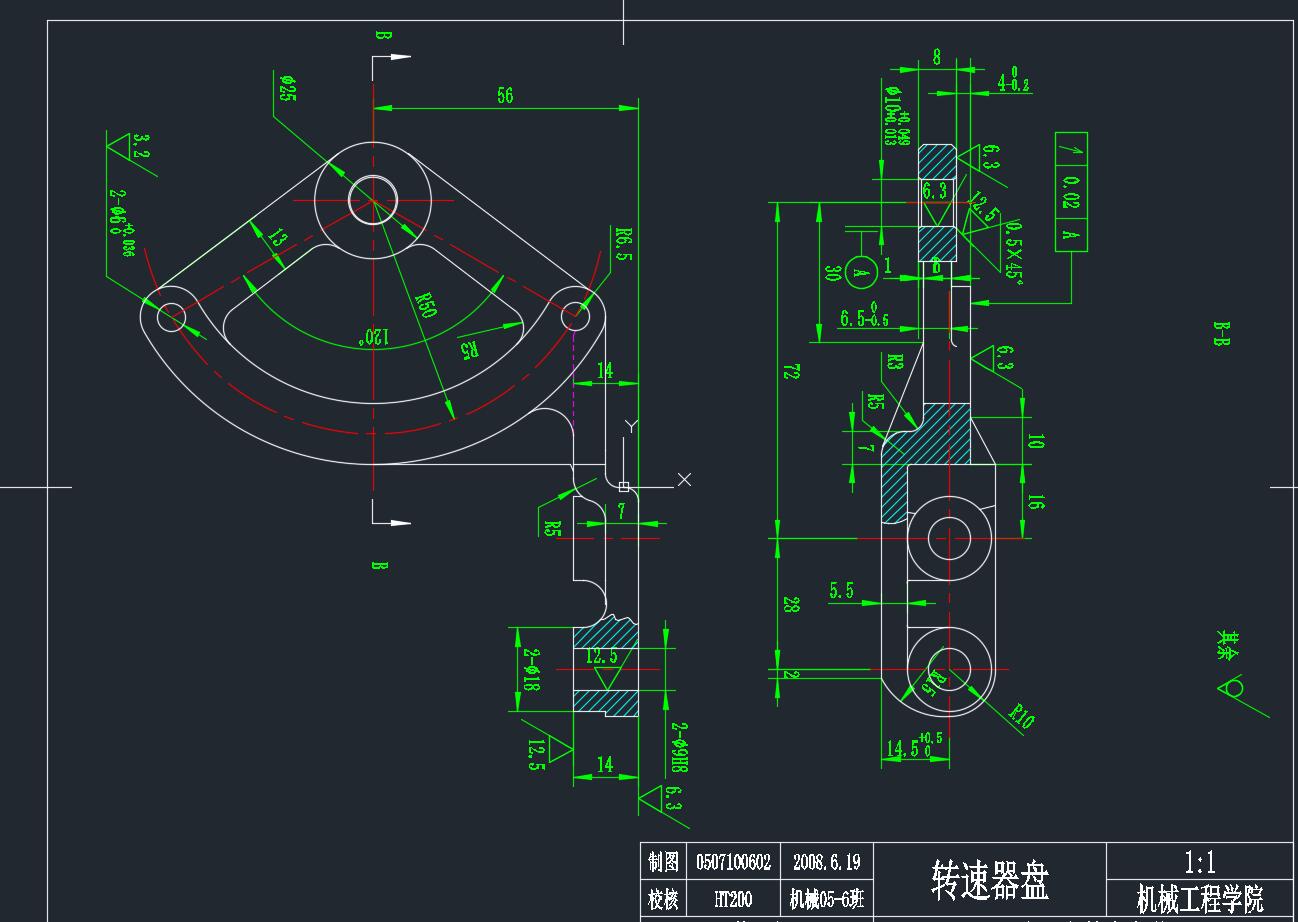Select the B-B section view label
1298x922 pixels.
point(1221,334)
